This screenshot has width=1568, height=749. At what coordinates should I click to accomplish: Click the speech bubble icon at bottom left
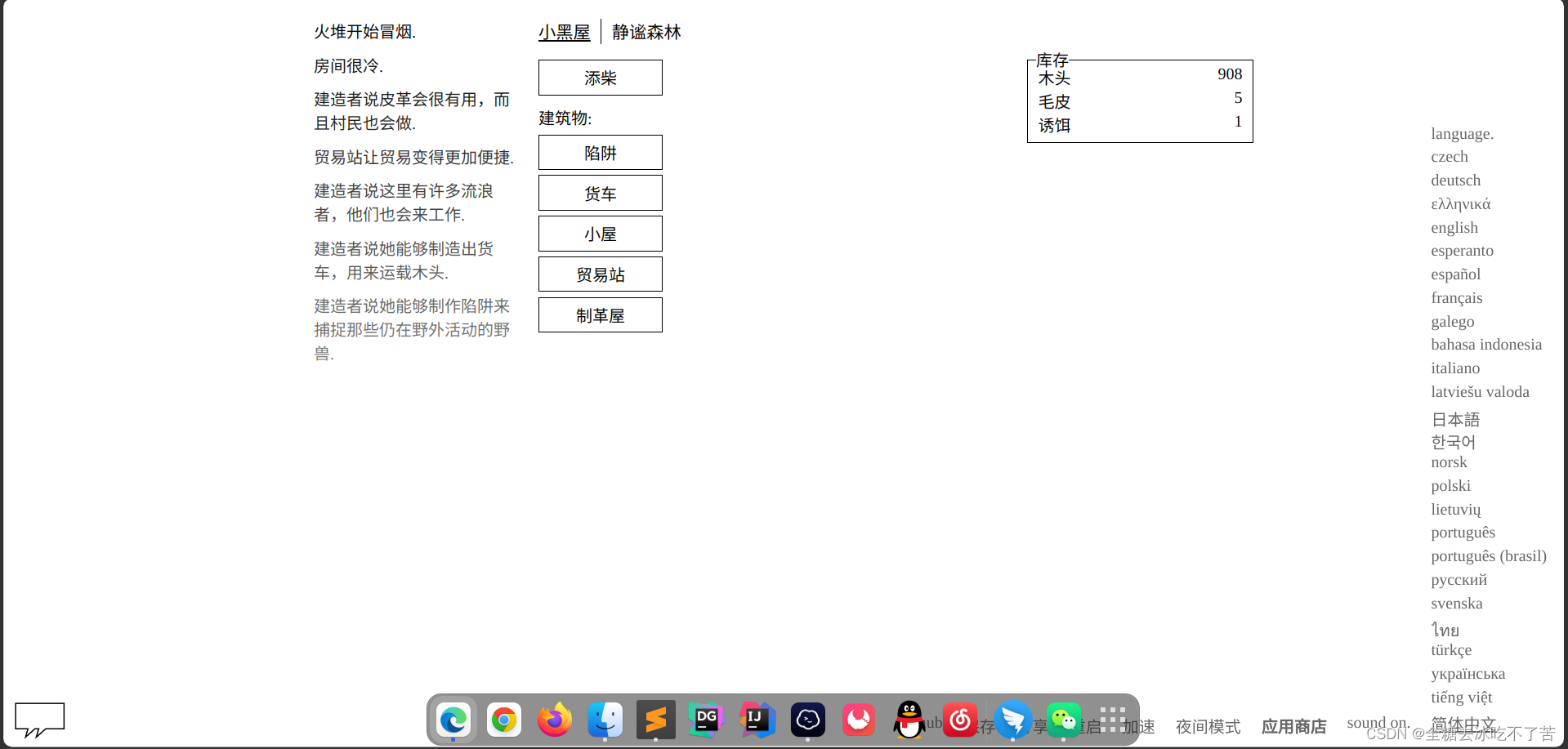click(x=38, y=720)
